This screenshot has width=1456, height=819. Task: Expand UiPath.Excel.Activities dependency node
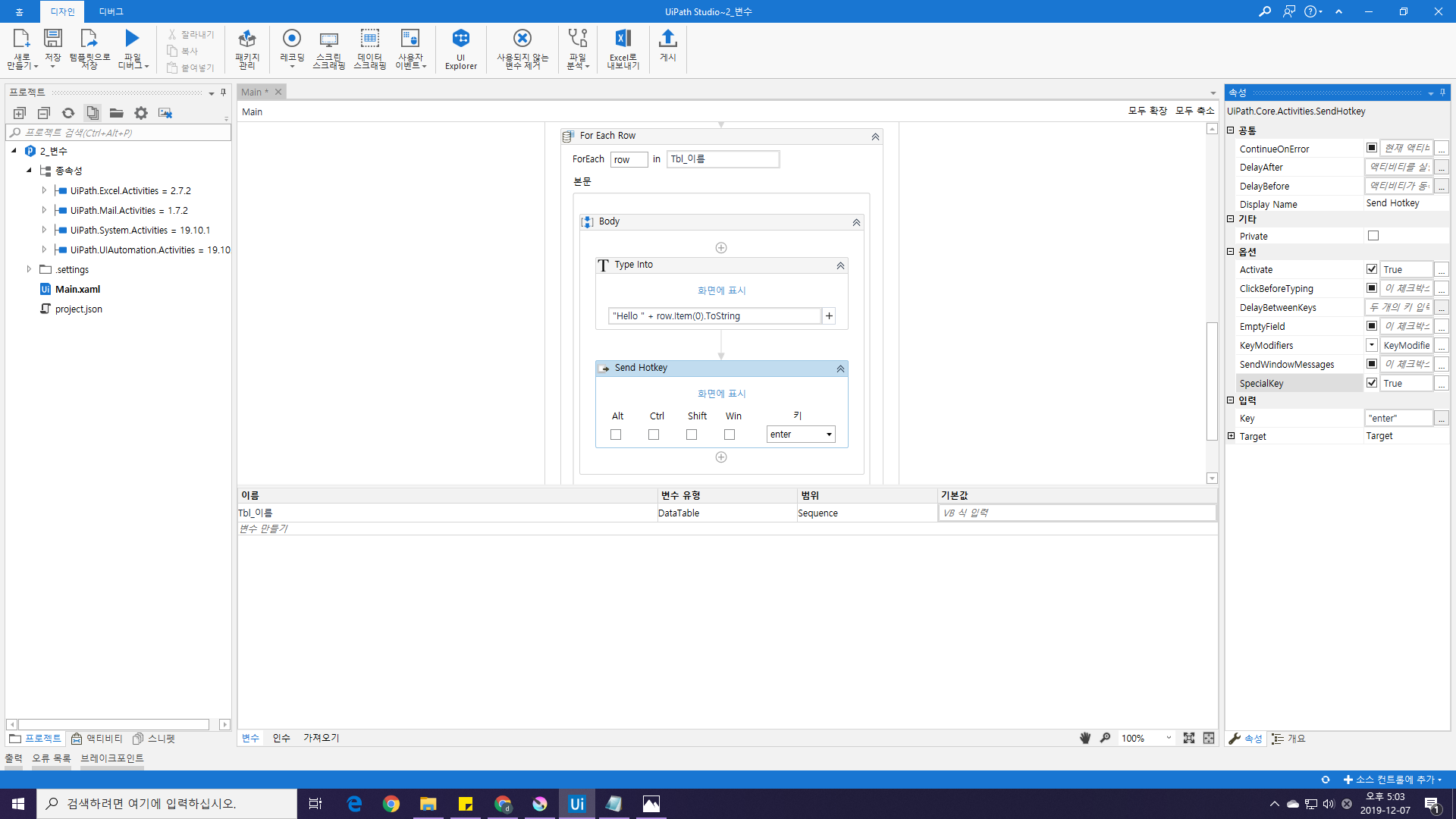tap(44, 190)
